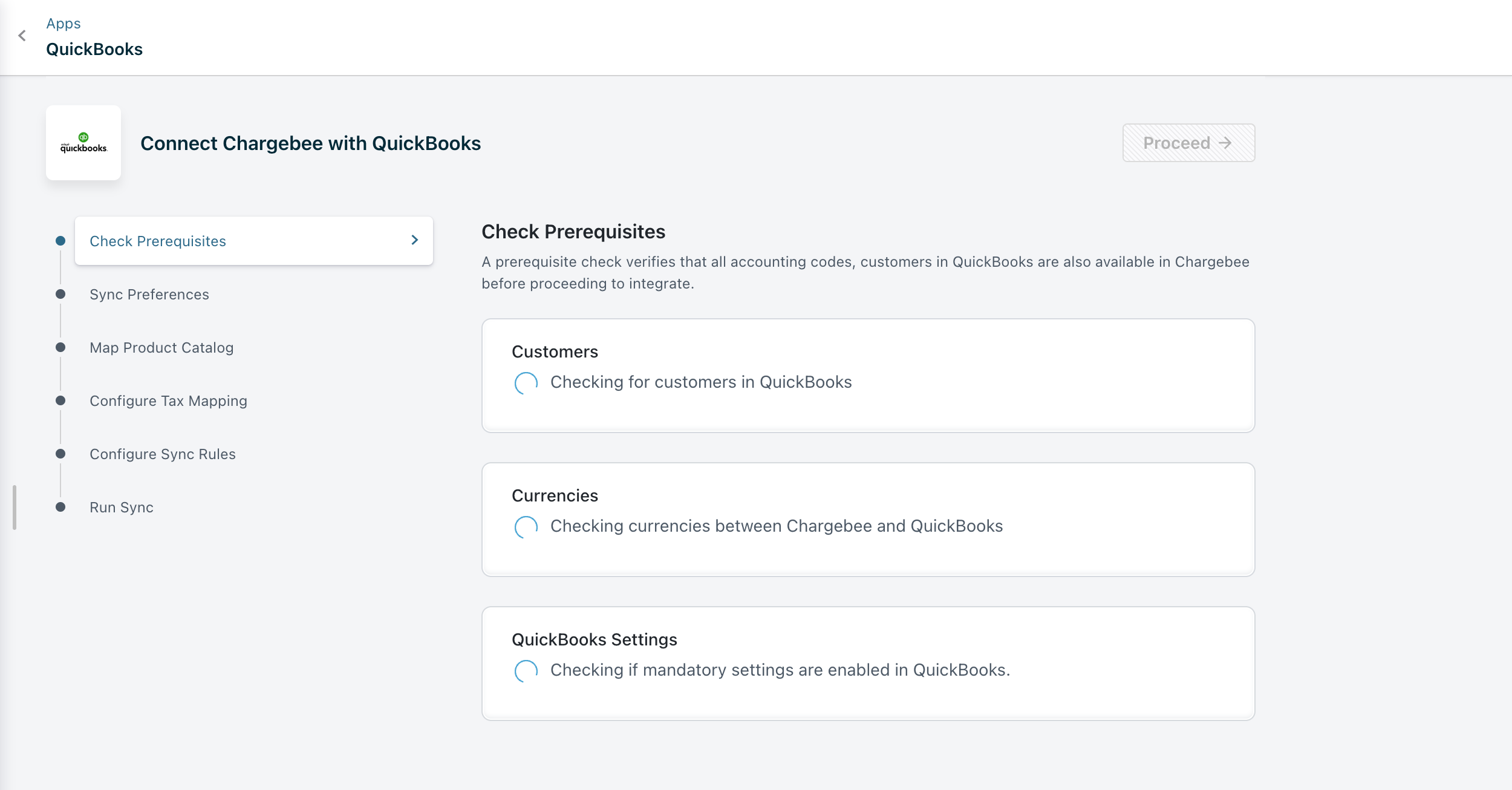Click the Currencies prerequisite card
Screen dimensions: 1512x790
tap(868, 519)
